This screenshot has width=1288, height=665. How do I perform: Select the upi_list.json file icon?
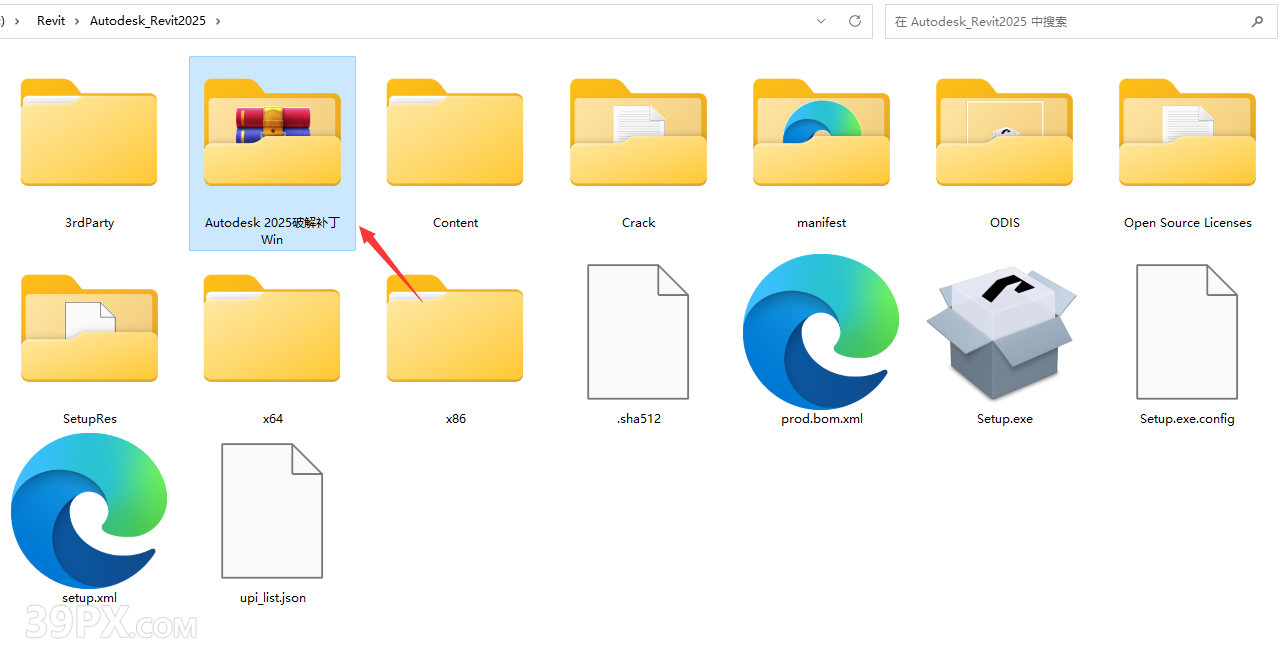(x=272, y=511)
